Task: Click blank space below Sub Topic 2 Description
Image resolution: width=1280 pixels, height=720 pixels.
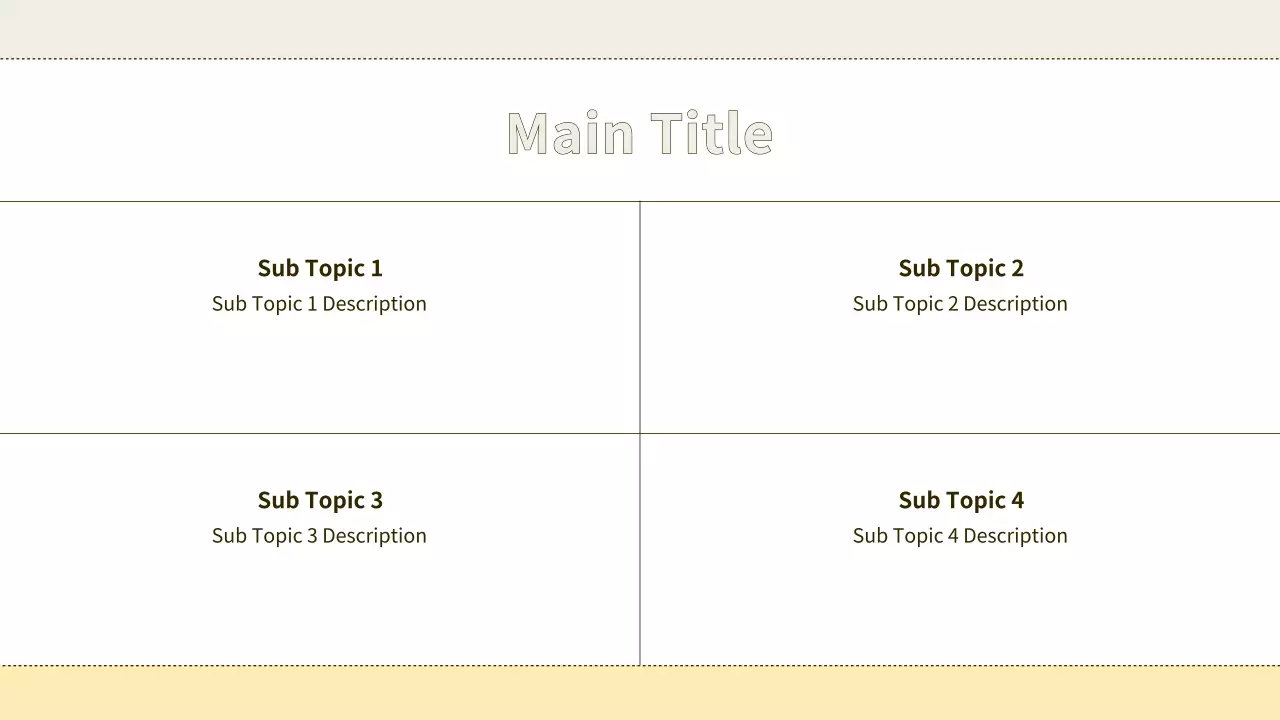Action: point(960,375)
